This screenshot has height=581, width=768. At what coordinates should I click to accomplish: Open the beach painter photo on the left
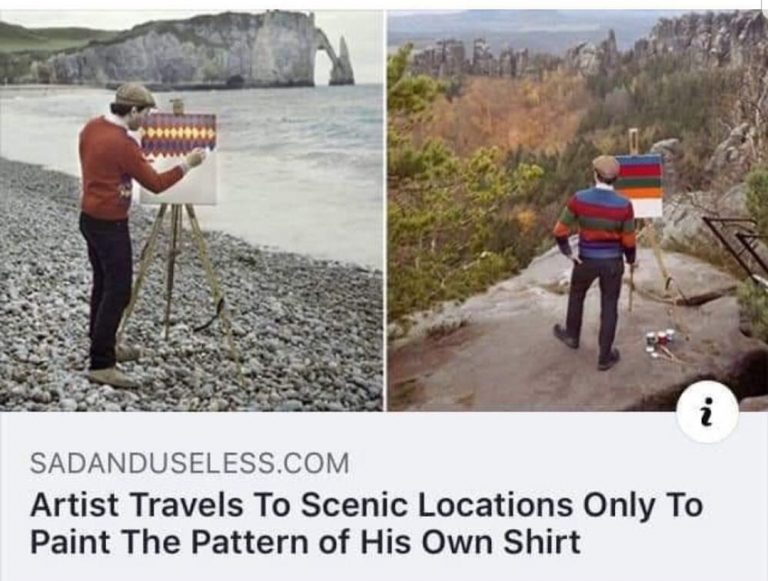[192, 211]
